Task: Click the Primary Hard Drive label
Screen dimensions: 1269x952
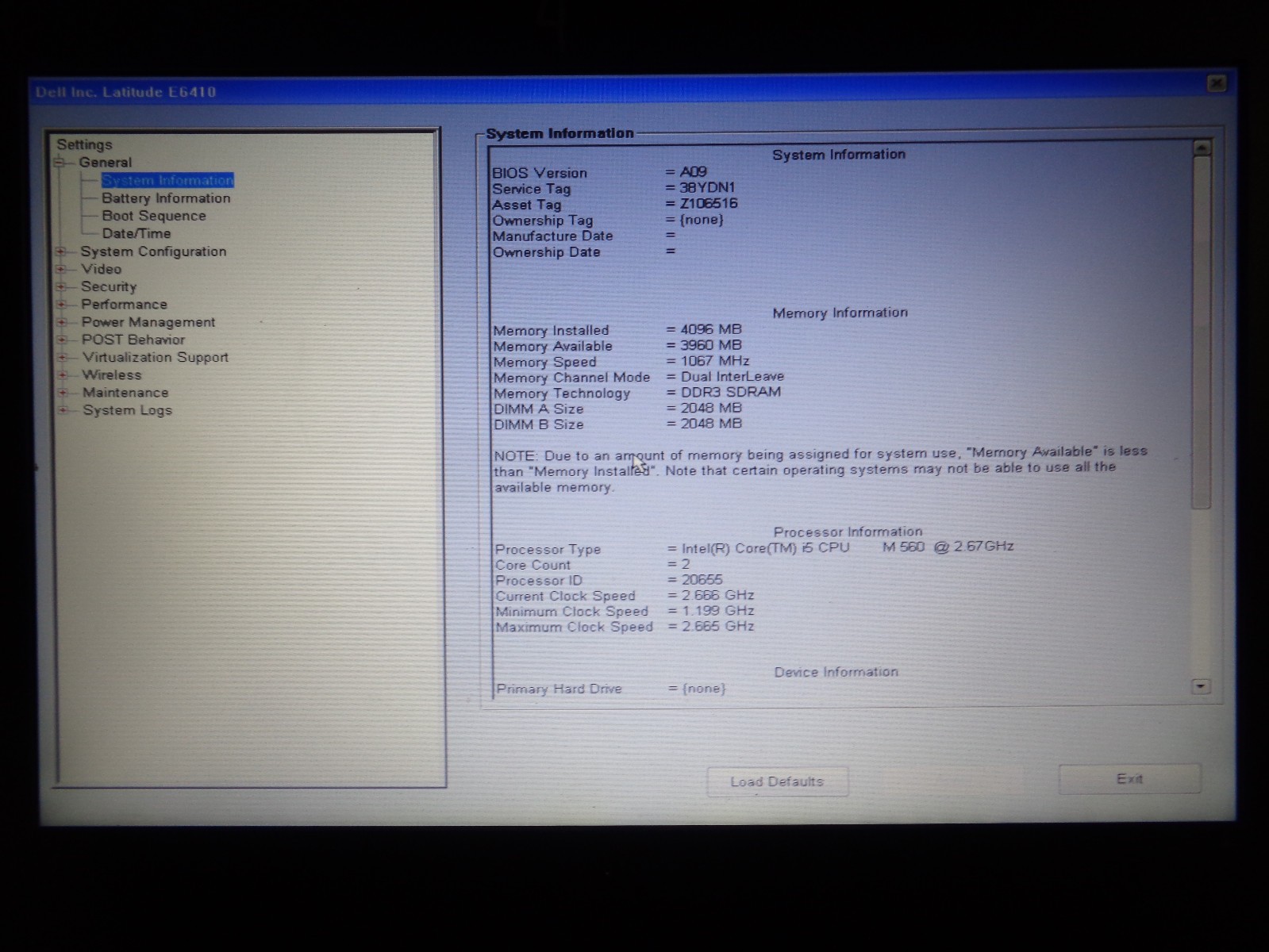Action: (560, 689)
